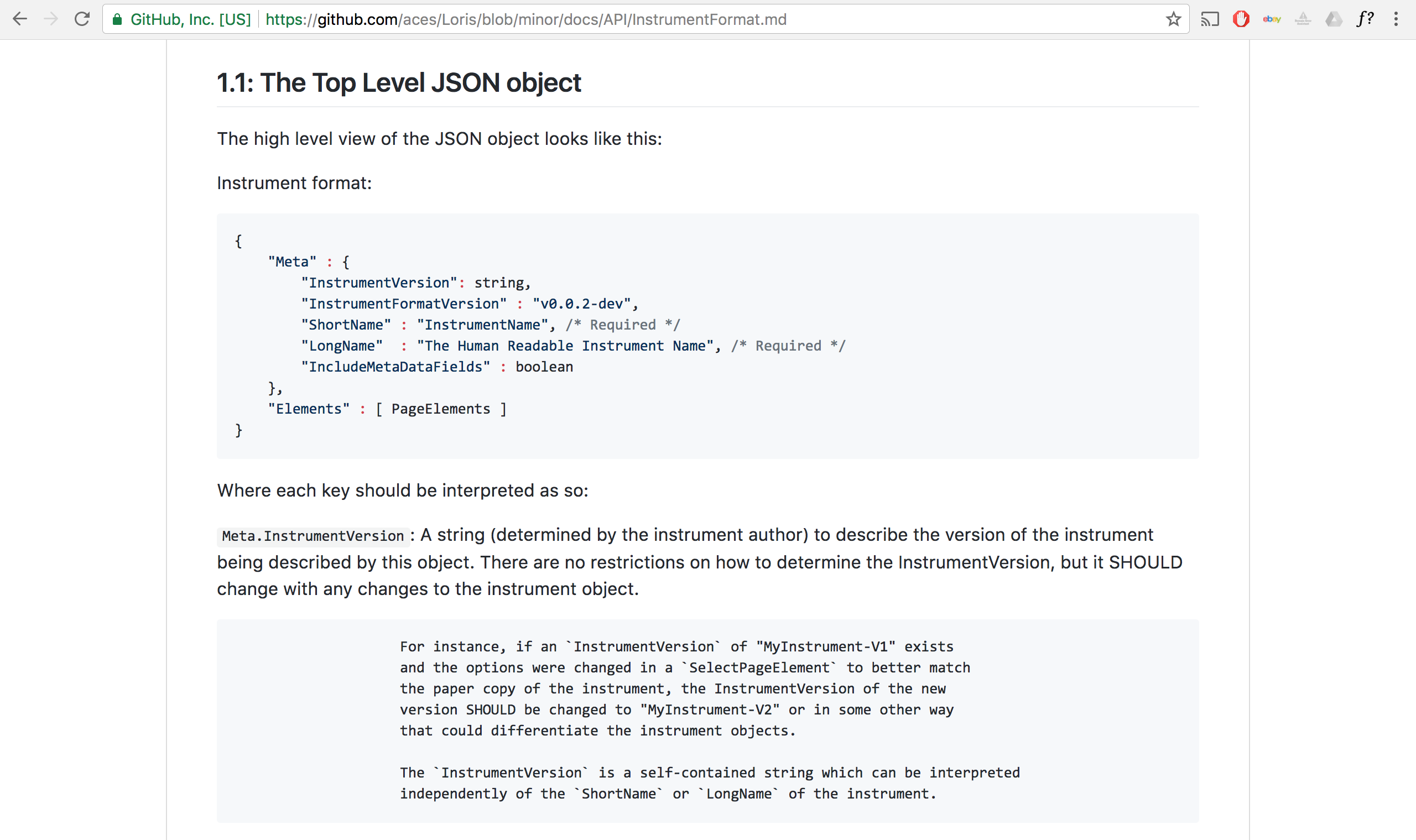Click the eBay extension icon
This screenshot has height=840, width=1416.
tap(1272, 19)
